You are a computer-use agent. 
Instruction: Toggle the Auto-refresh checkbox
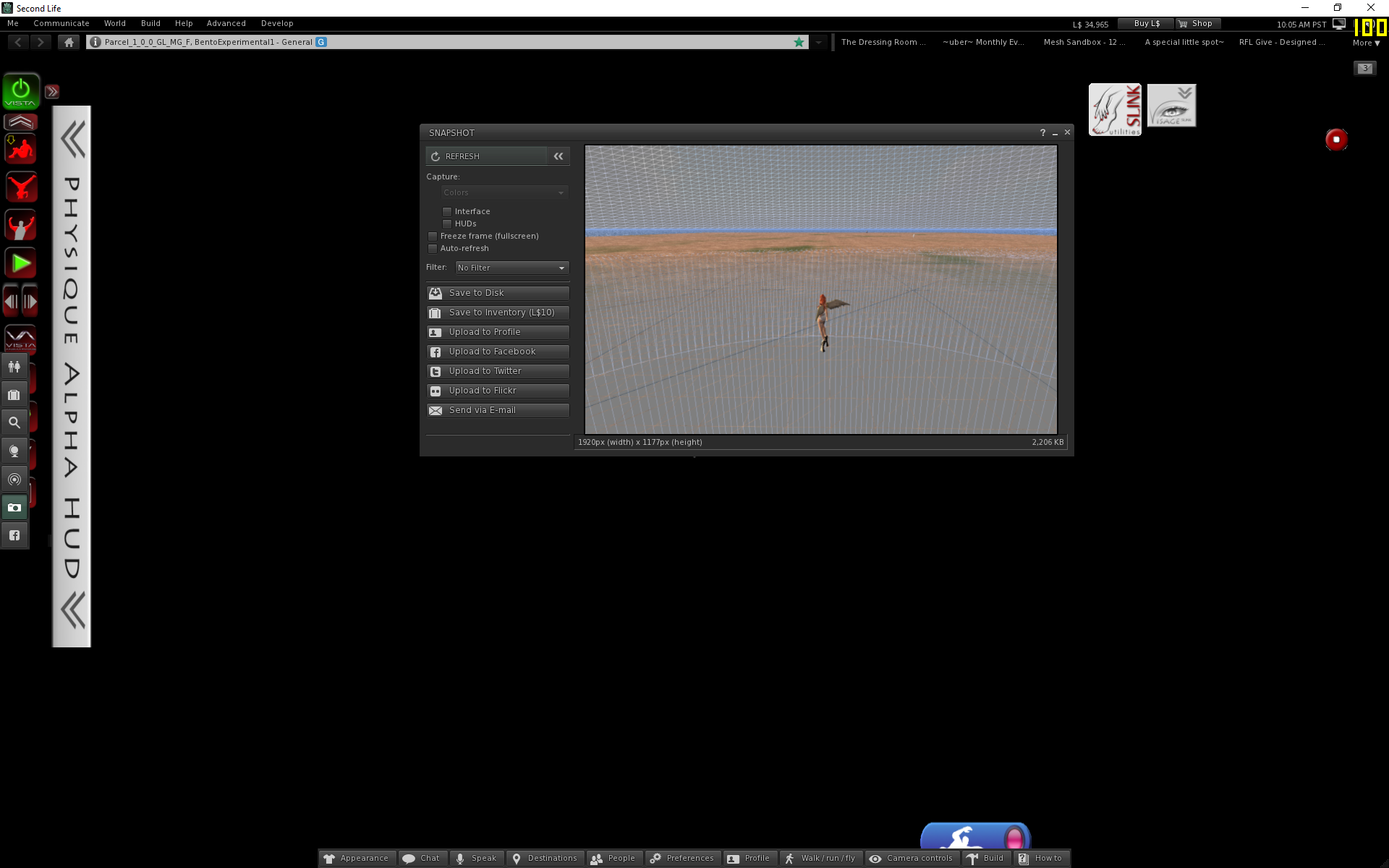coord(433,248)
